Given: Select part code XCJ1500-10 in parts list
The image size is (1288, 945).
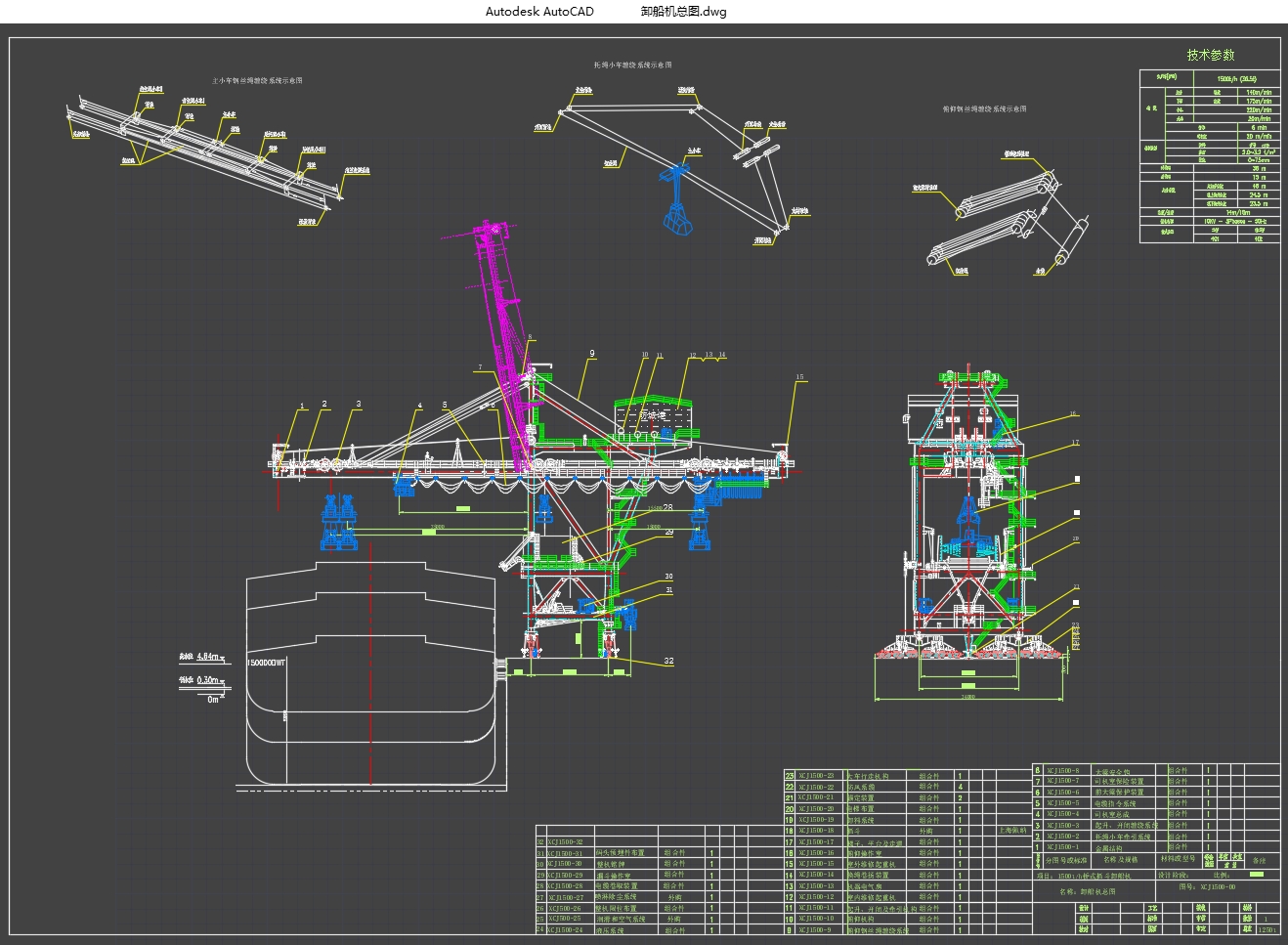Looking at the screenshot, I should [816, 918].
